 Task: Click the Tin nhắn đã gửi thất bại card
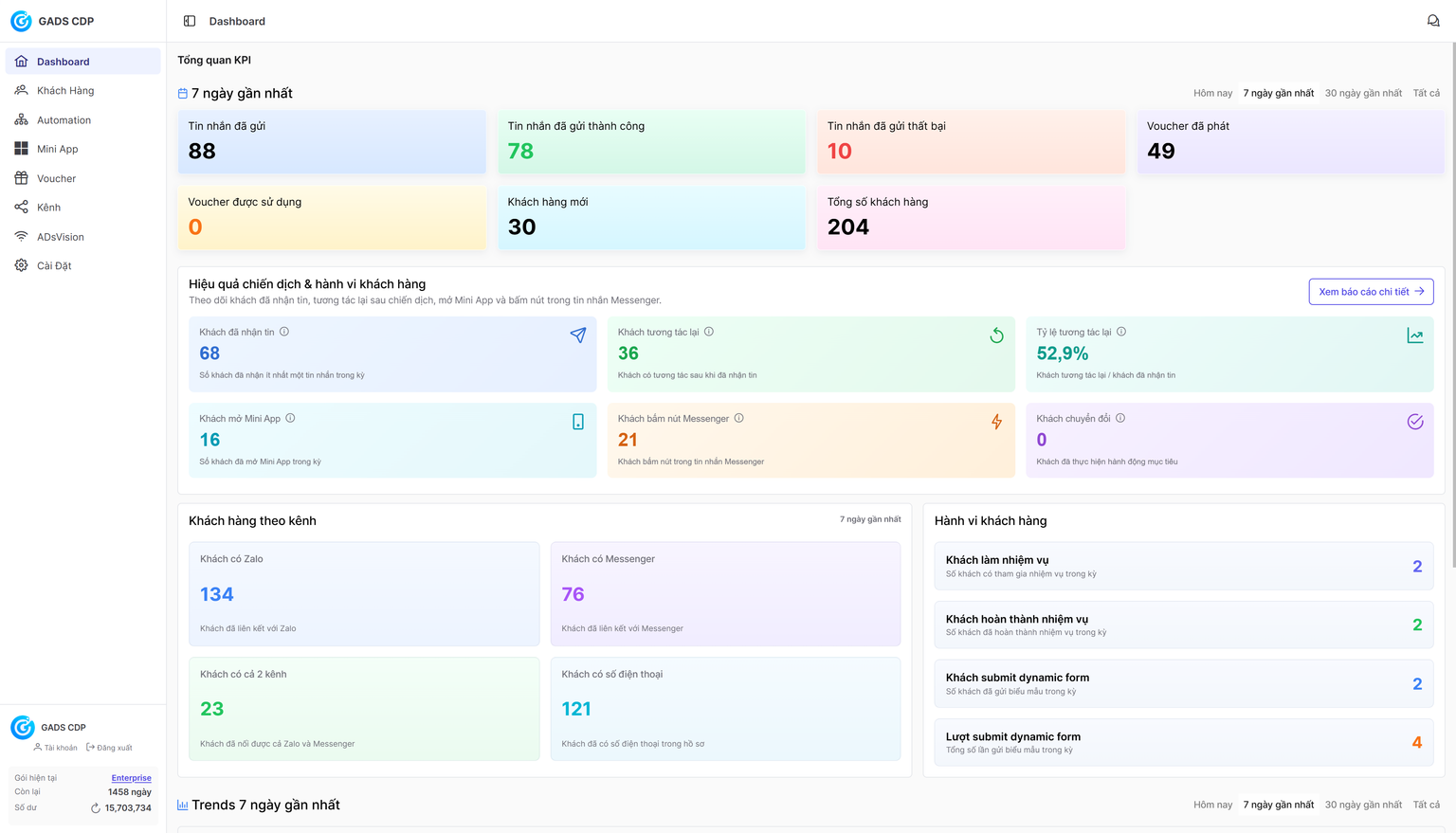point(971,141)
